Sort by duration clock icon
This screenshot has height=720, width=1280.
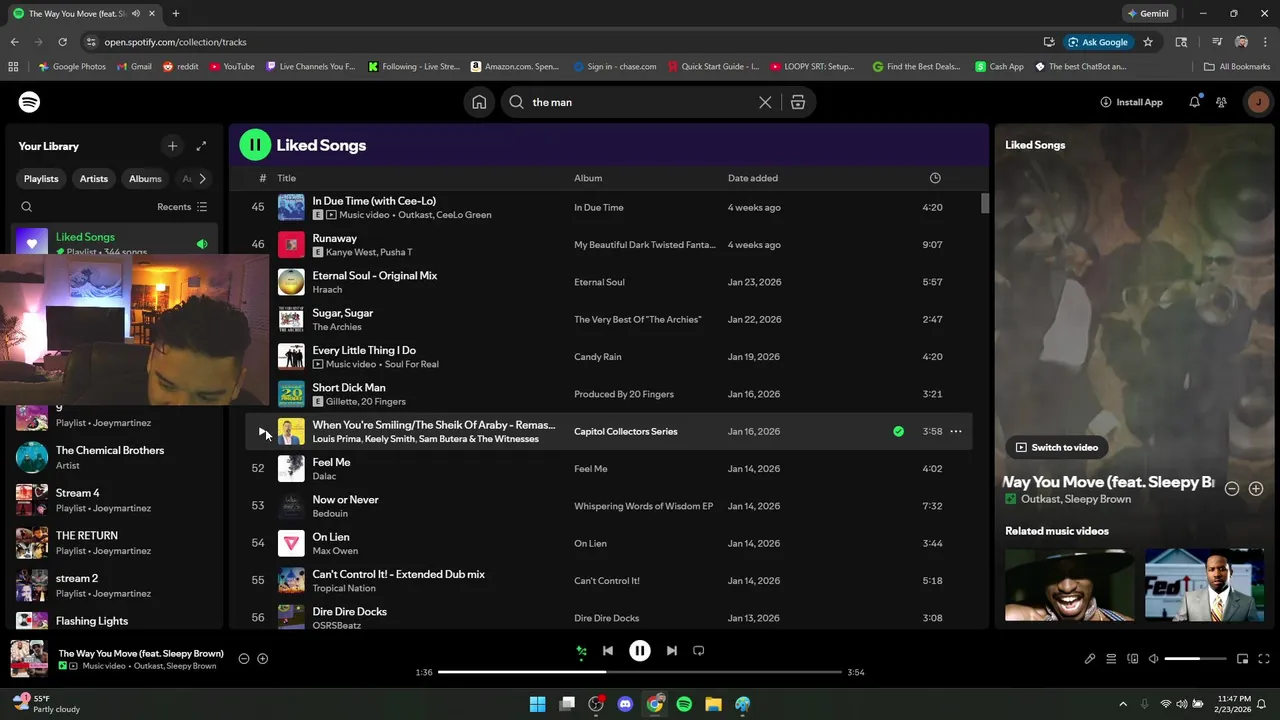point(935,178)
